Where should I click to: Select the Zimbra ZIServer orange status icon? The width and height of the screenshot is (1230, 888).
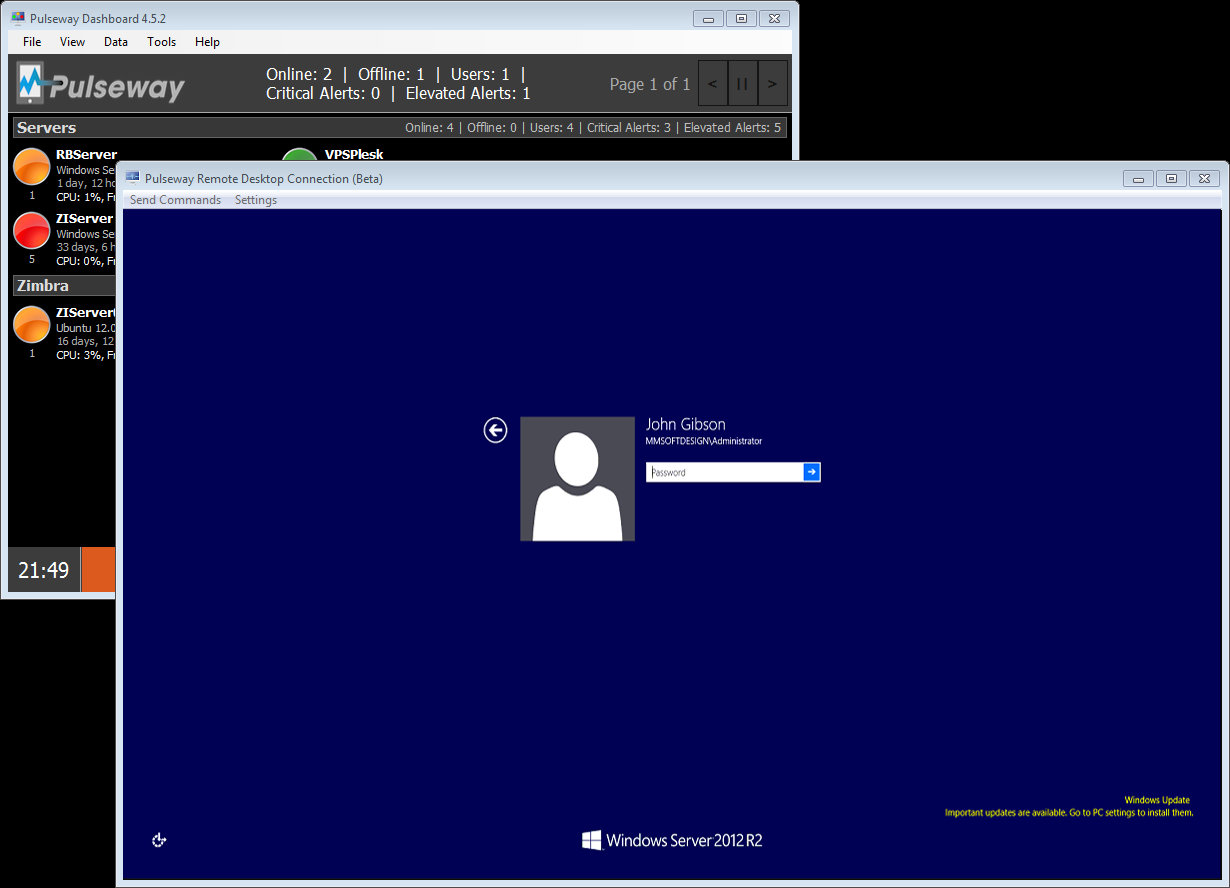click(32, 325)
